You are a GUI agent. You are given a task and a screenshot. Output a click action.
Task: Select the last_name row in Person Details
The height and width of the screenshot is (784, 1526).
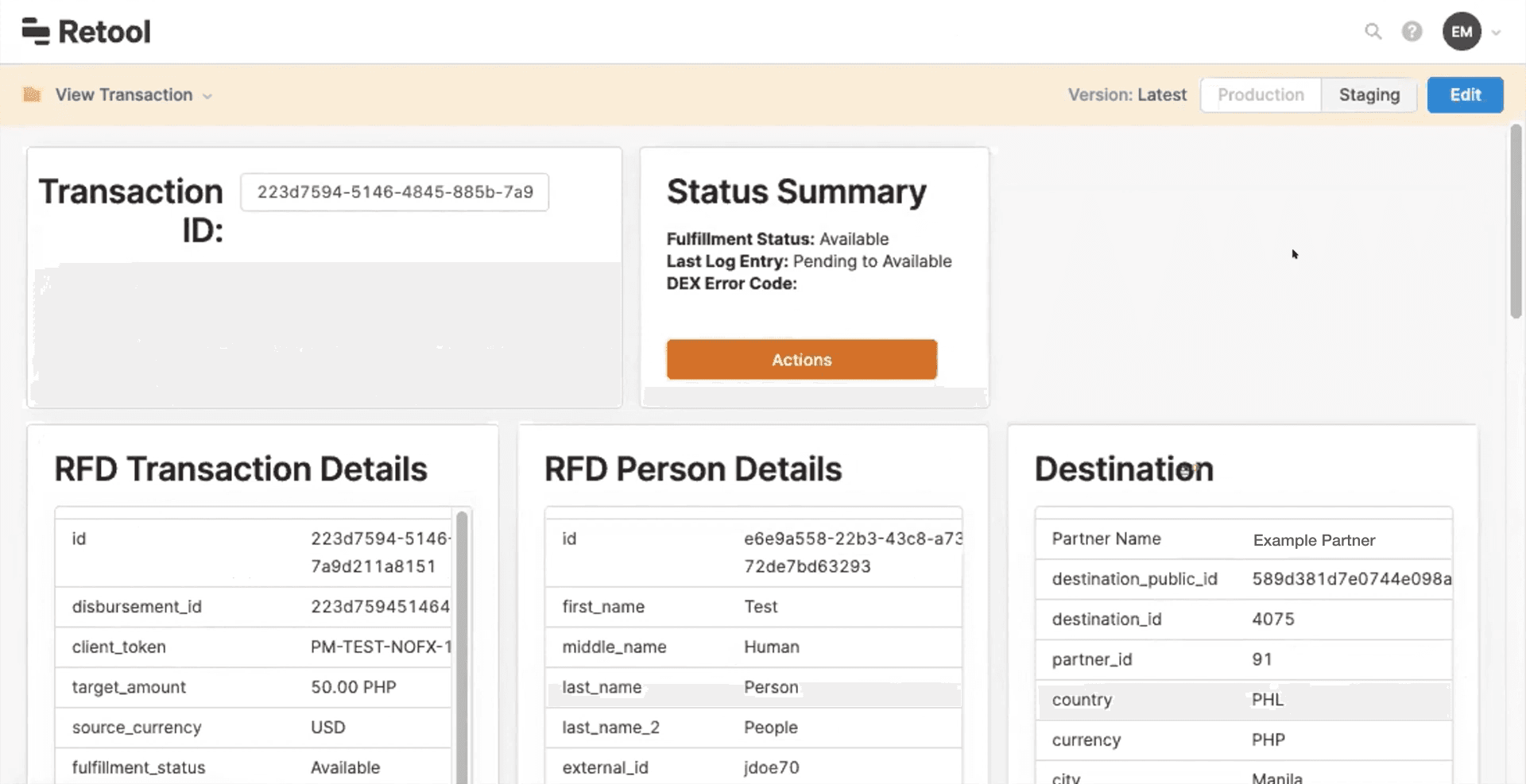click(753, 687)
